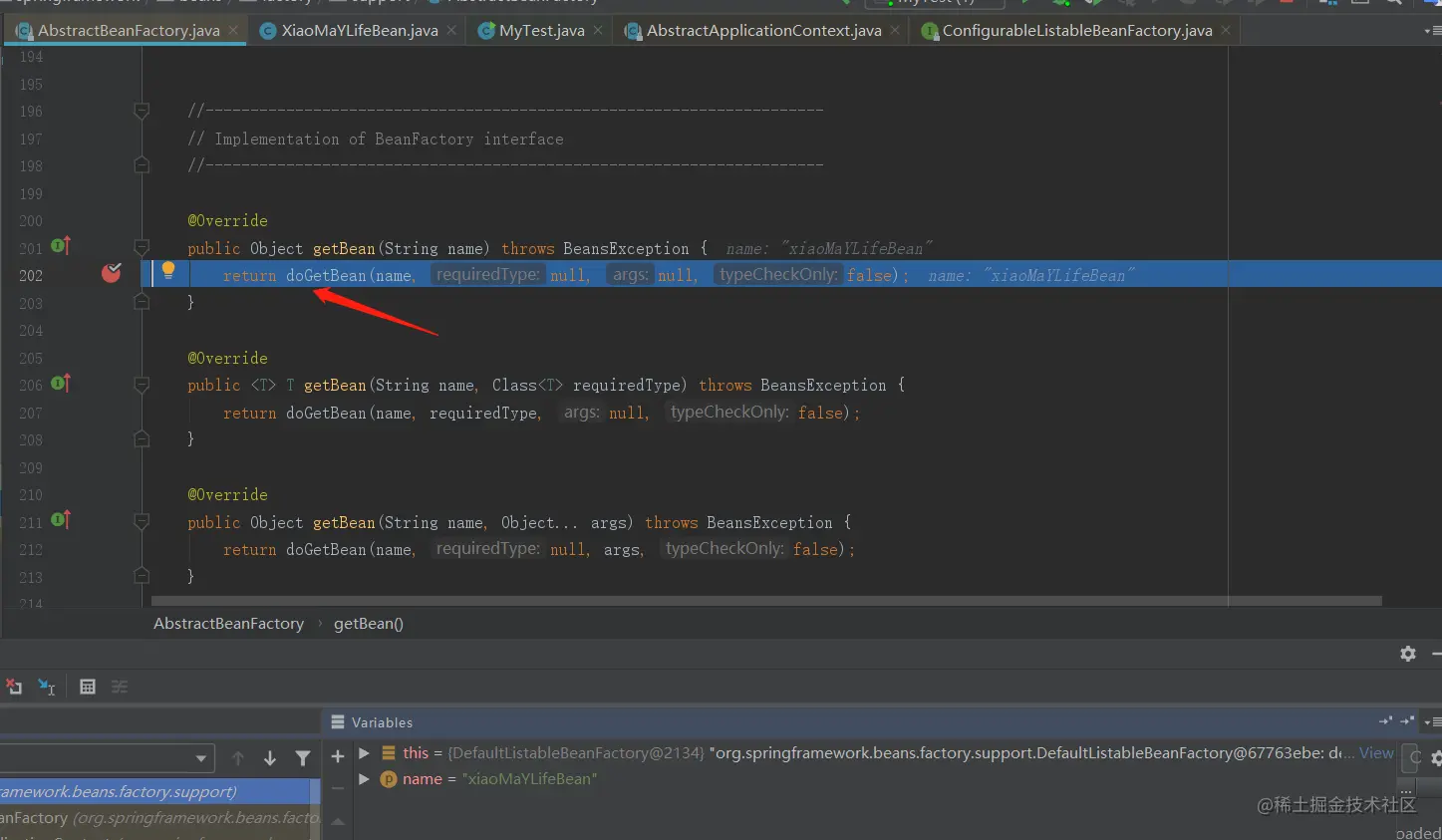Open Evaluate Expression calculator icon
This screenshot has width=1442, height=840.
click(x=88, y=687)
